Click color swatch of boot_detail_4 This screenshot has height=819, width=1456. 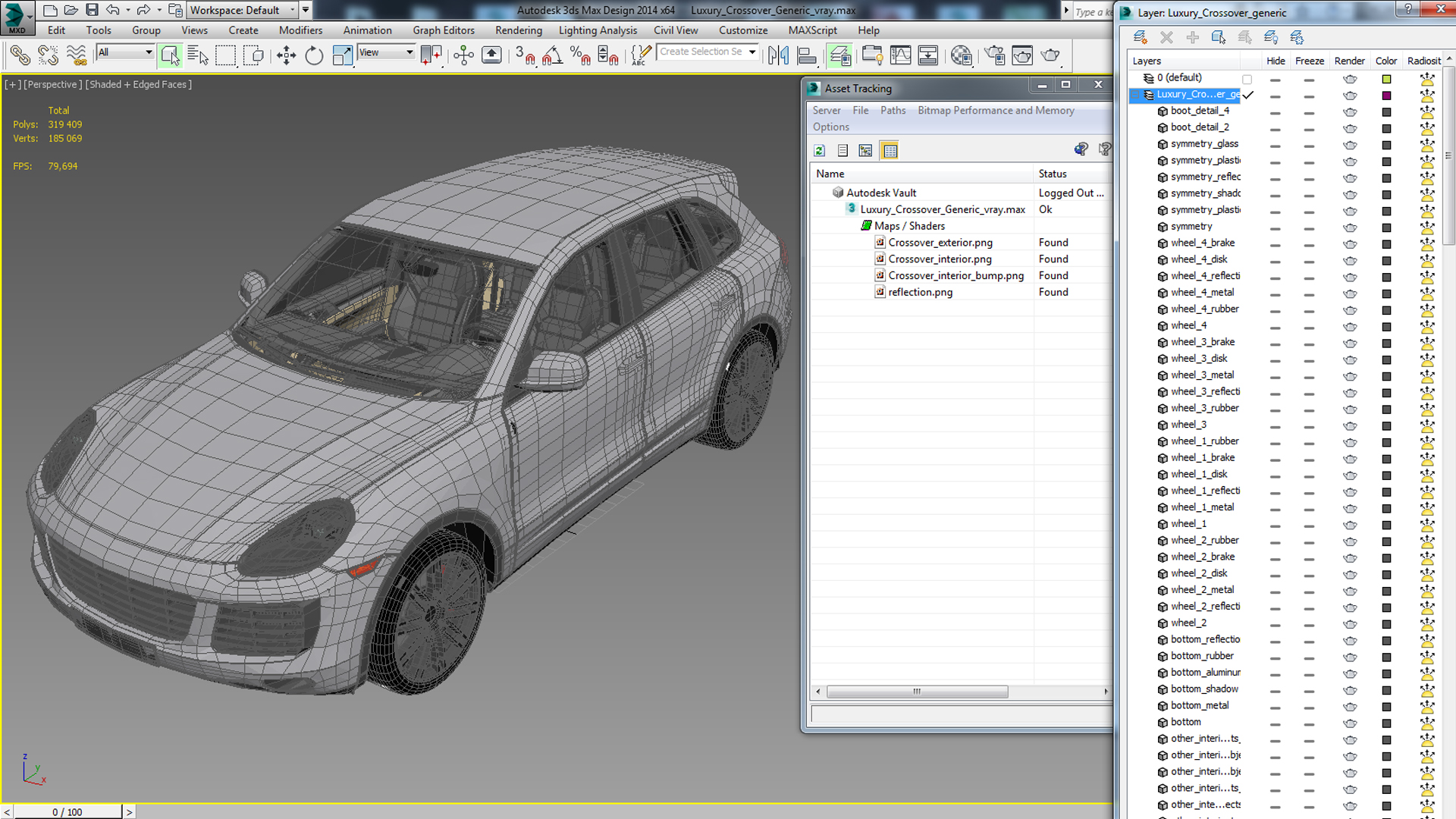point(1386,112)
